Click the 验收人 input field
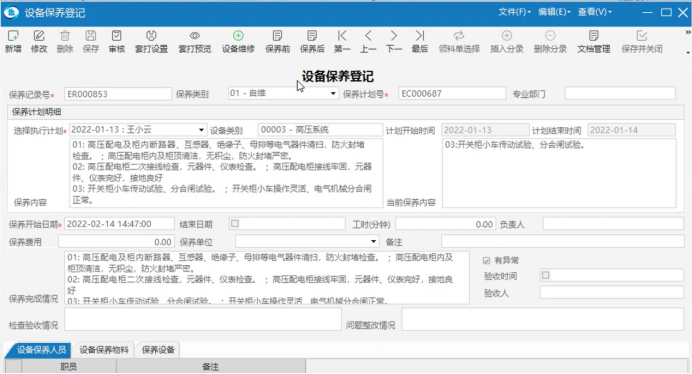The image size is (692, 374). point(611,292)
